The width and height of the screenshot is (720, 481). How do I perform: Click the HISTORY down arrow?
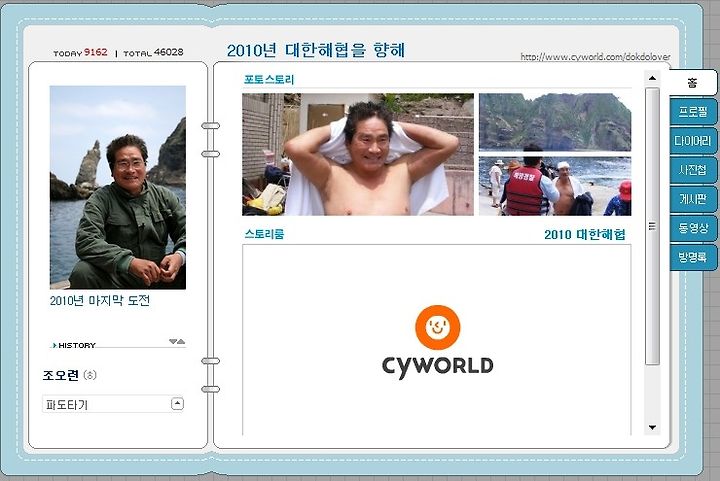point(173,341)
